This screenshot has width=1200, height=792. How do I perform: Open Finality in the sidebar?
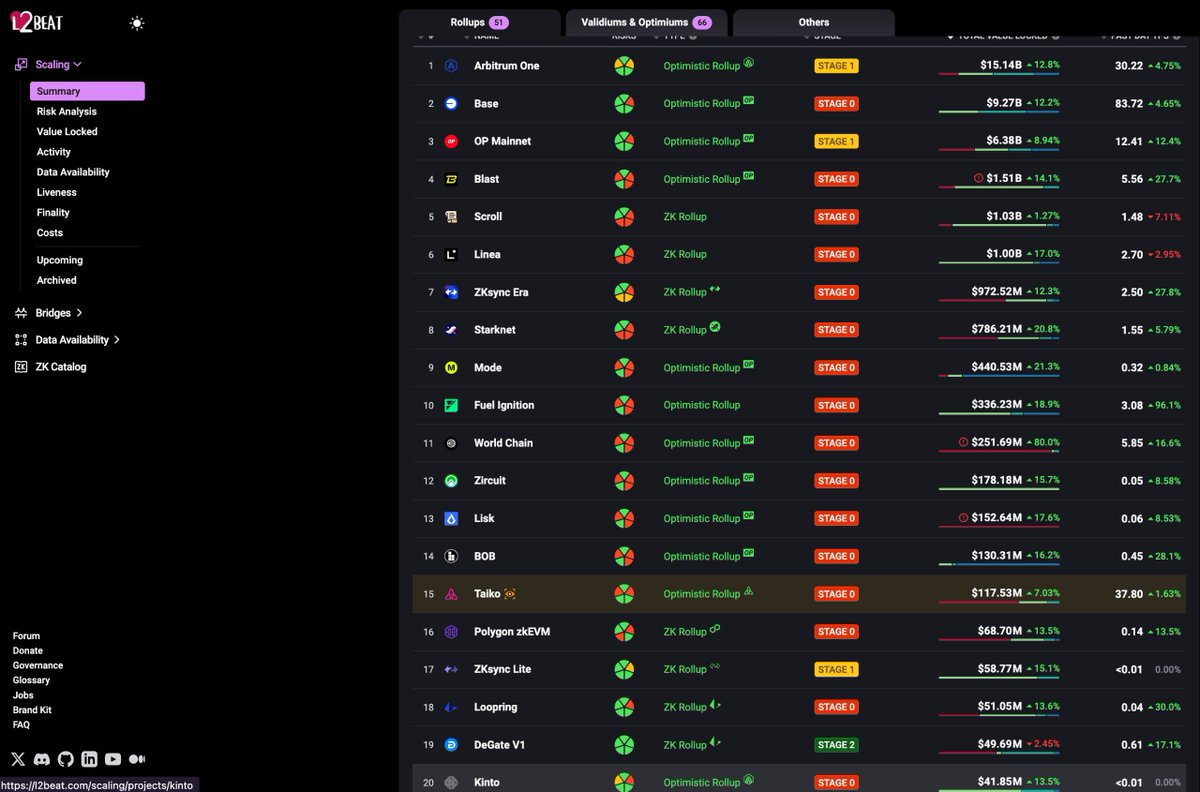coord(53,212)
